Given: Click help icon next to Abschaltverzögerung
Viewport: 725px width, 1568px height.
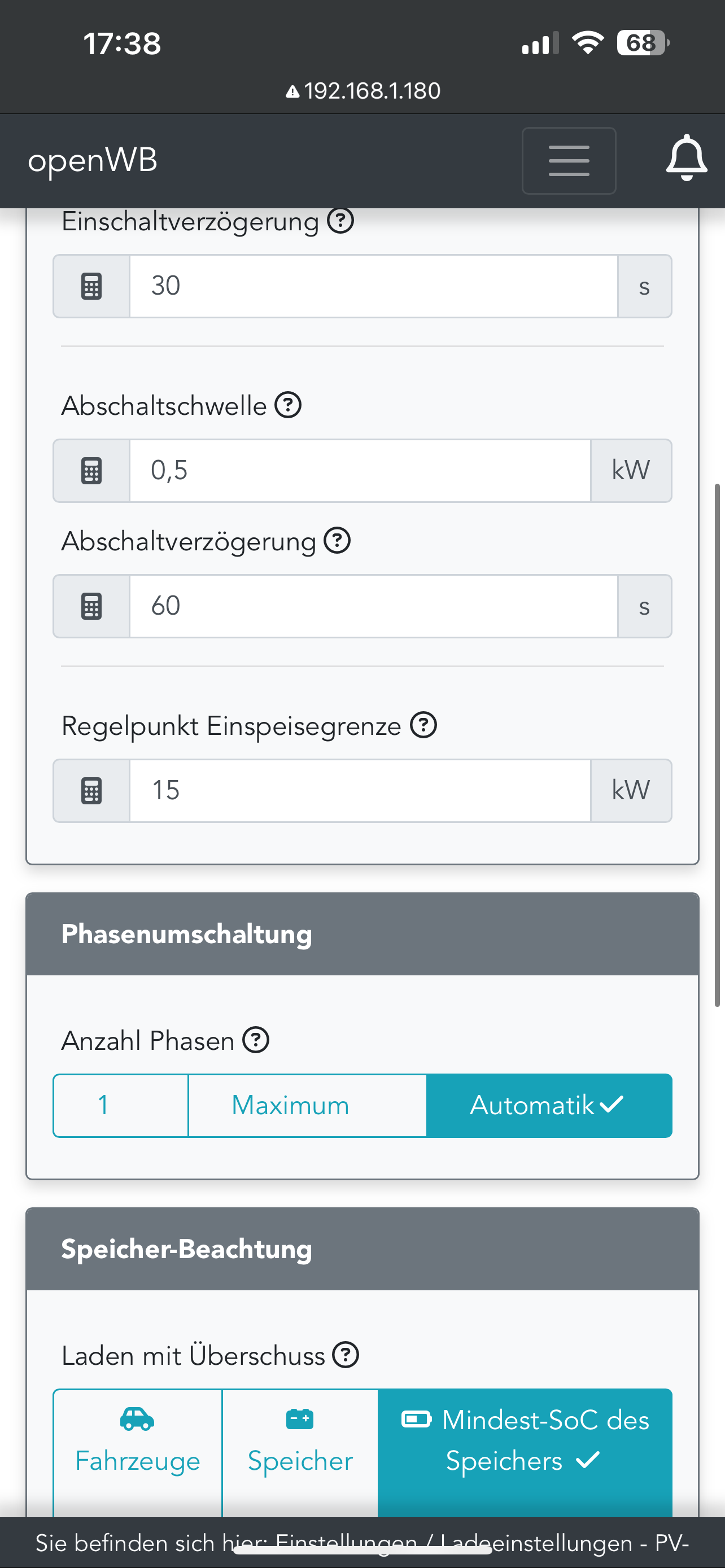Looking at the screenshot, I should (x=337, y=541).
